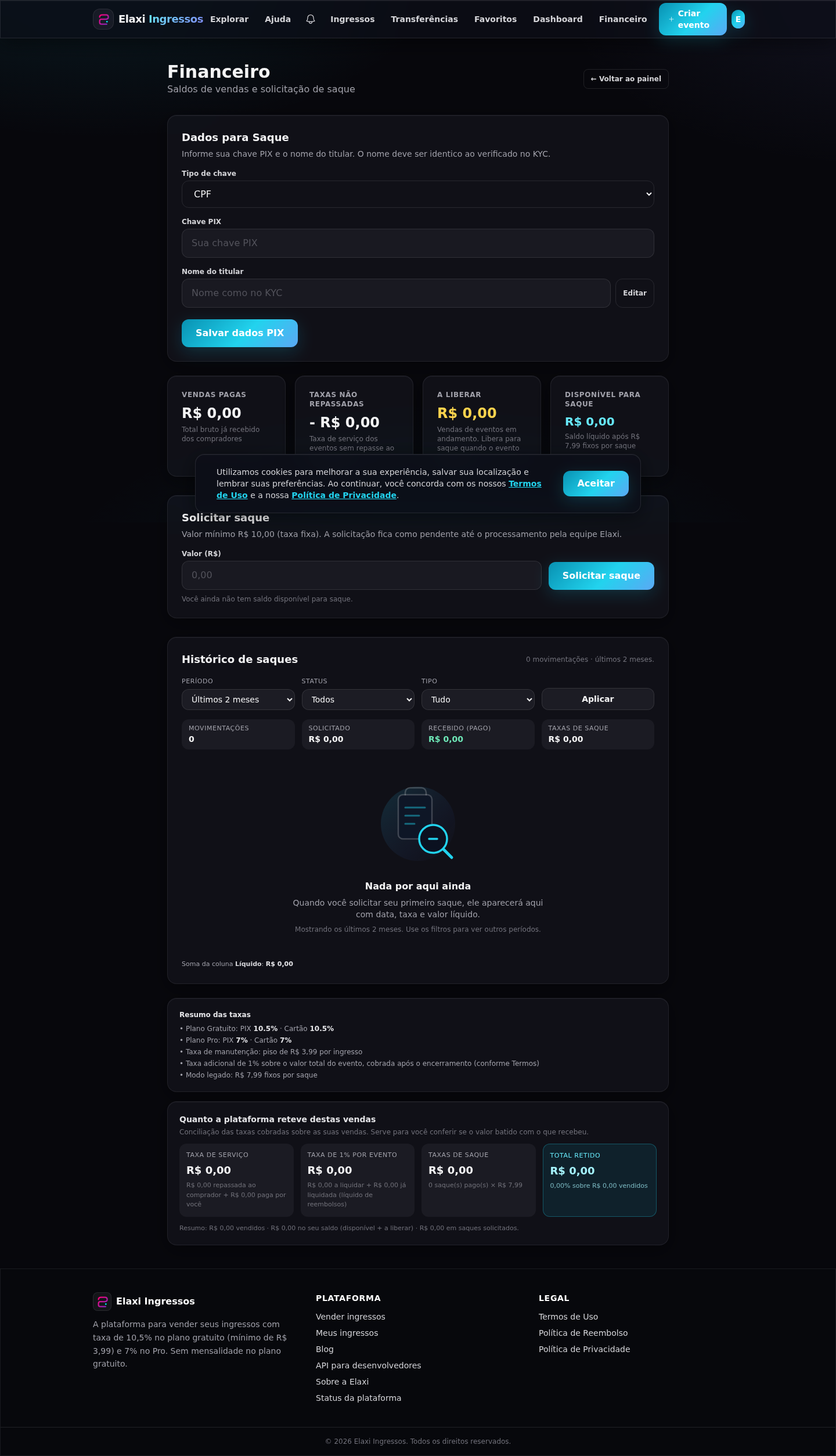836x1456 pixels.
Task: Open Transferências from the navbar
Action: [x=424, y=19]
